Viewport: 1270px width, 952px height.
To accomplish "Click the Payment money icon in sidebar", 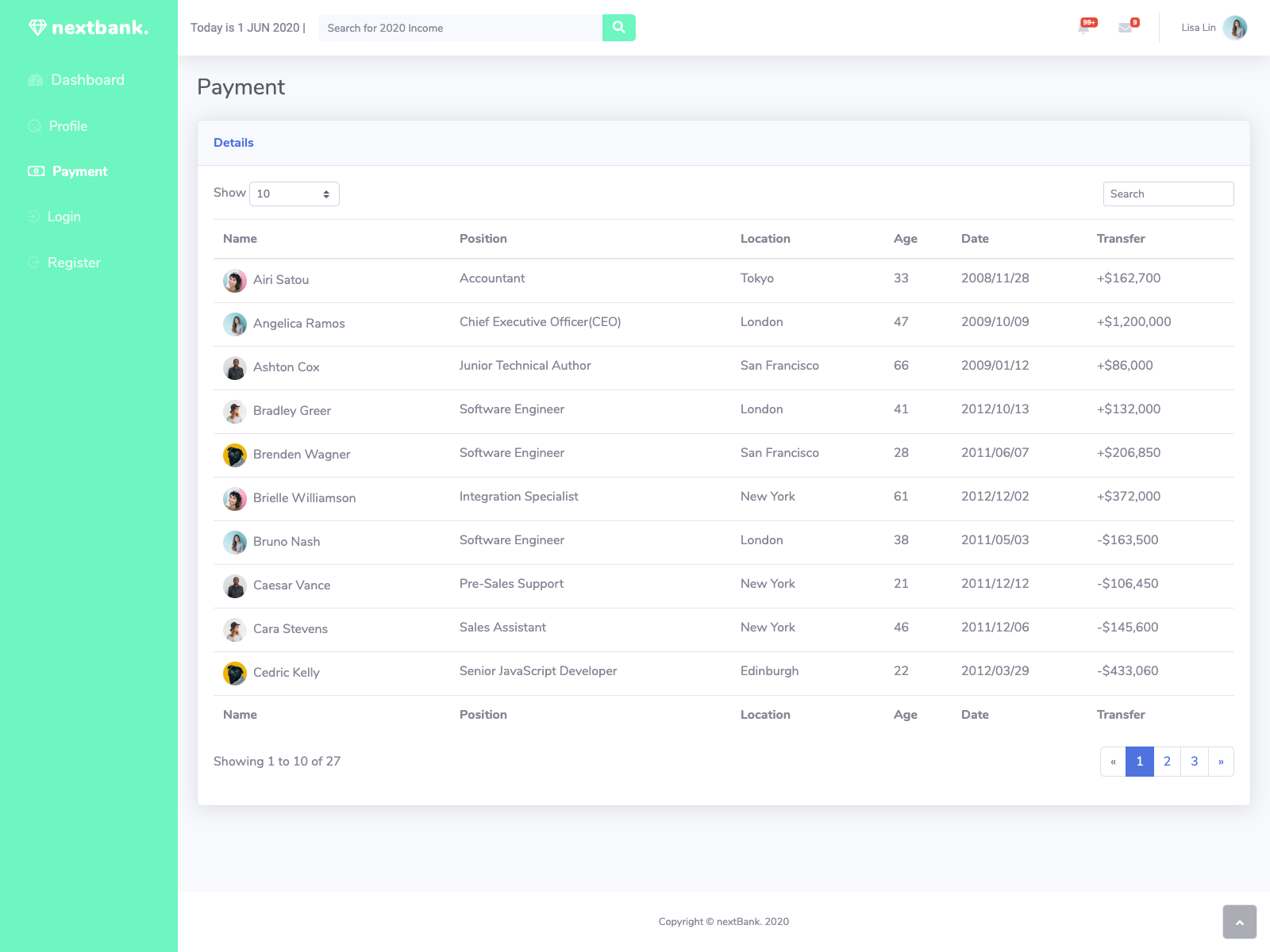I will coord(36,171).
